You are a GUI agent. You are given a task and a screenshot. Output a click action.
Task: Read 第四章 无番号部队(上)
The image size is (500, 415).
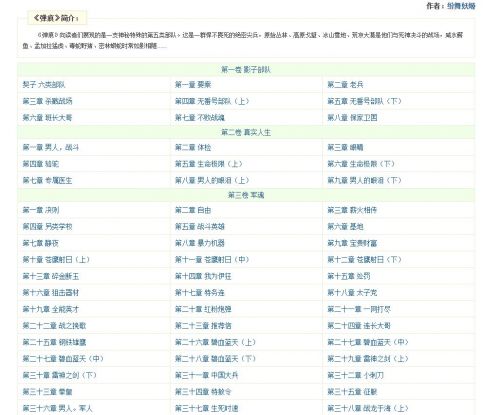(x=212, y=101)
